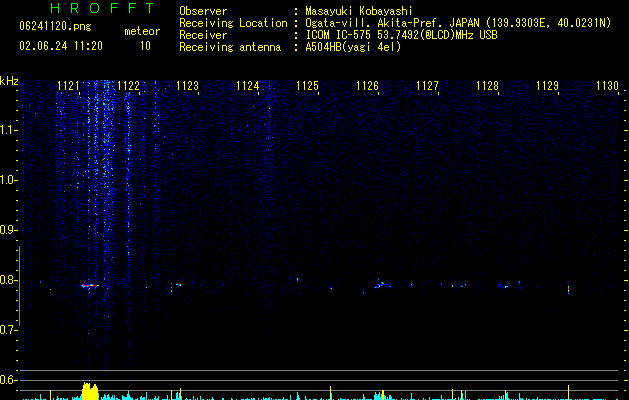Click the 1129 time axis label
629x400 pixels.
pos(547,86)
